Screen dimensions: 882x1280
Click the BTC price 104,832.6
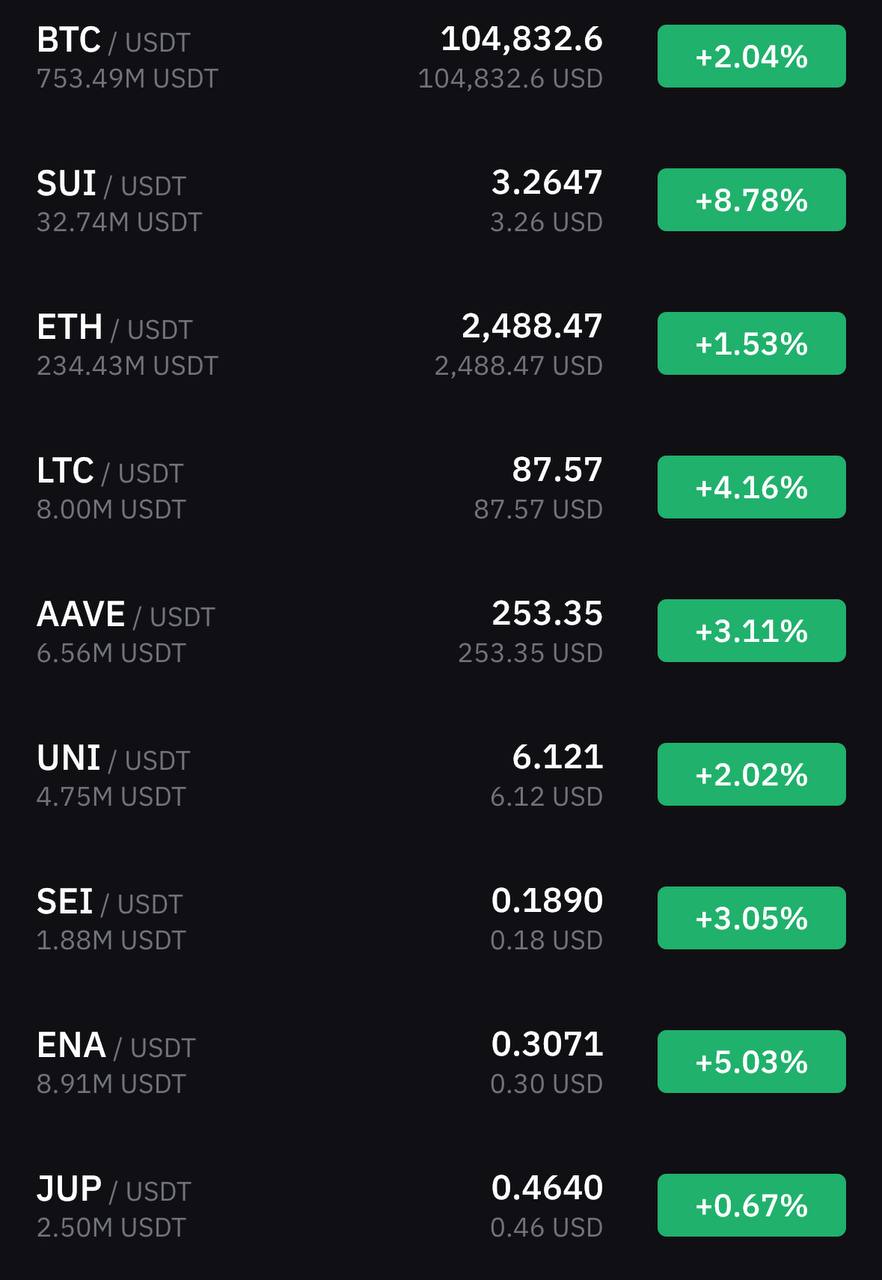click(x=521, y=40)
